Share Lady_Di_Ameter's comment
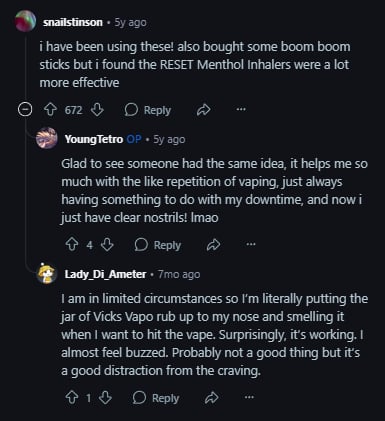 click(x=211, y=398)
